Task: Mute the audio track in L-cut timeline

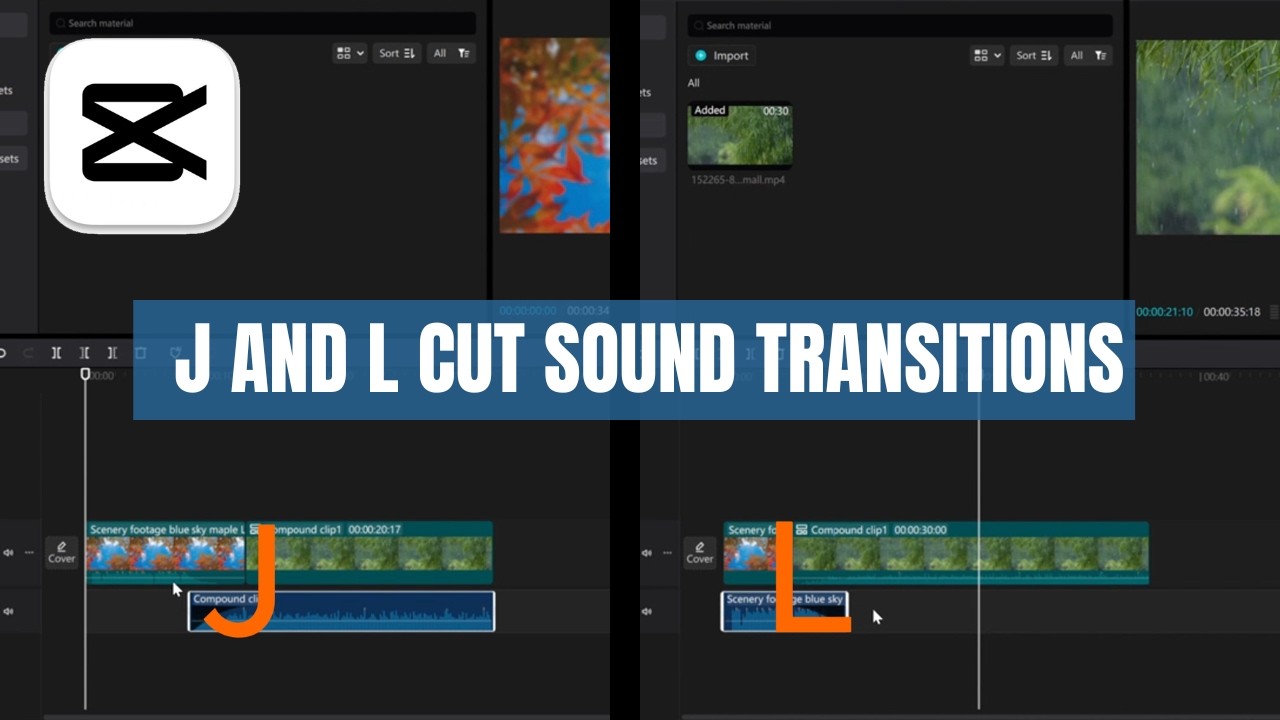Action: coord(647,611)
